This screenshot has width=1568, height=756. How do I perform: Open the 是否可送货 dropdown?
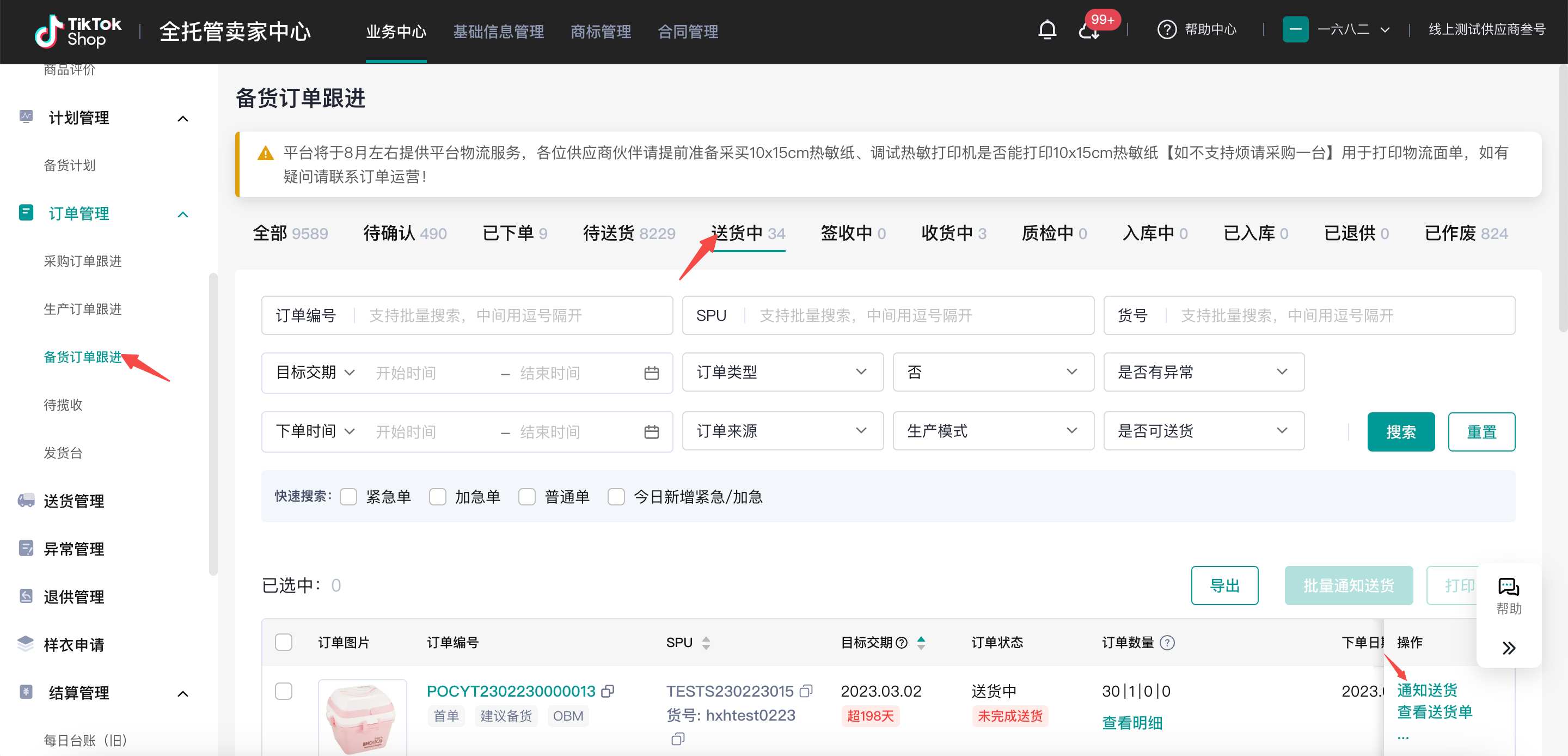click(1203, 431)
